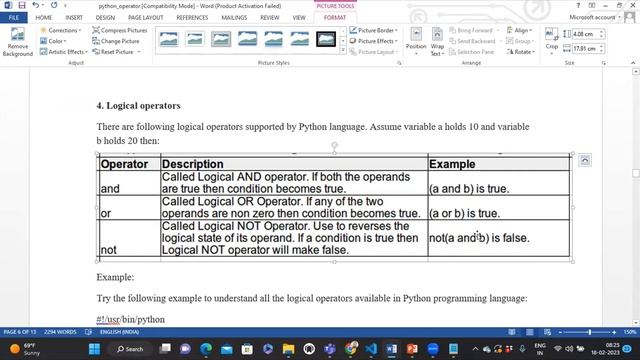
Task: Open the Corrections dropdown
Action: pyautogui.click(x=61, y=31)
